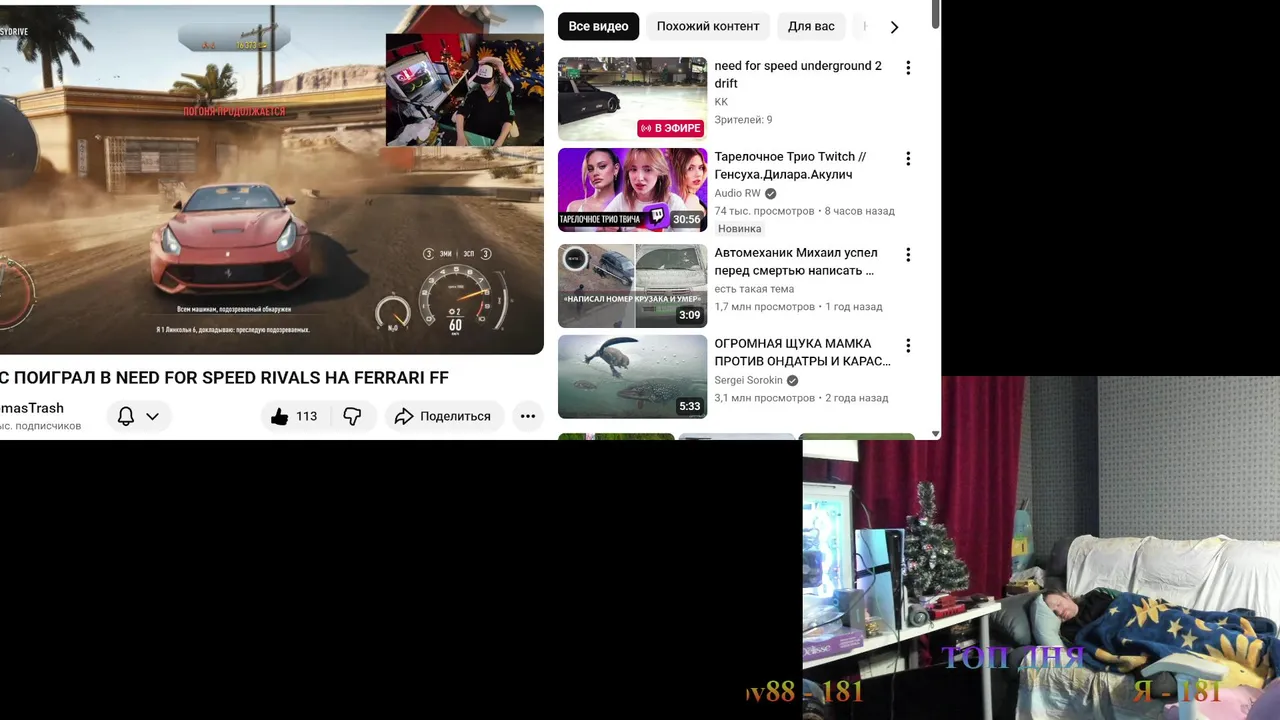Open the need for speed underground 2 drift thumbnail

tap(632, 99)
